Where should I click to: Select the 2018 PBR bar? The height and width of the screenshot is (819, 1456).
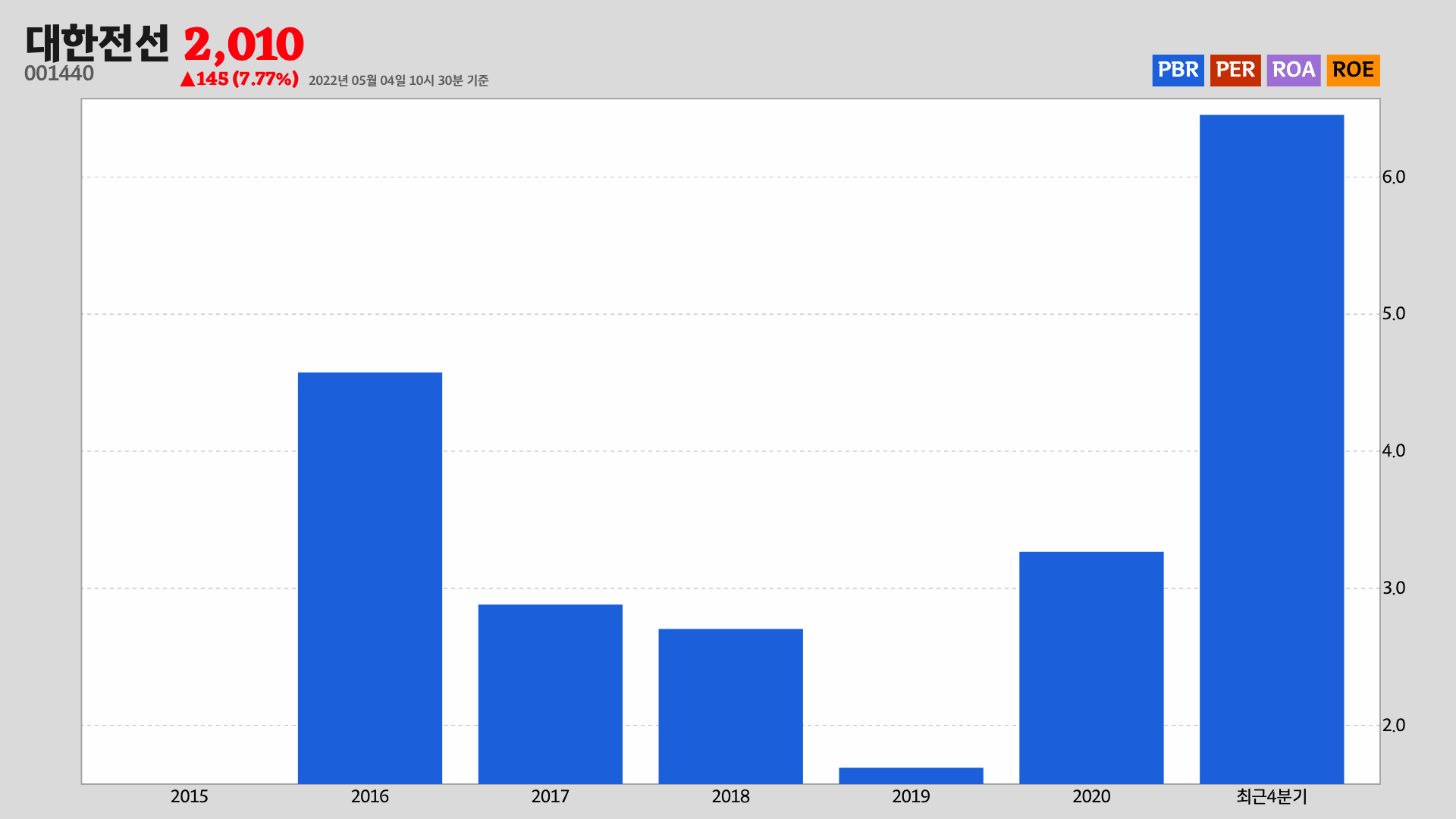tap(730, 706)
